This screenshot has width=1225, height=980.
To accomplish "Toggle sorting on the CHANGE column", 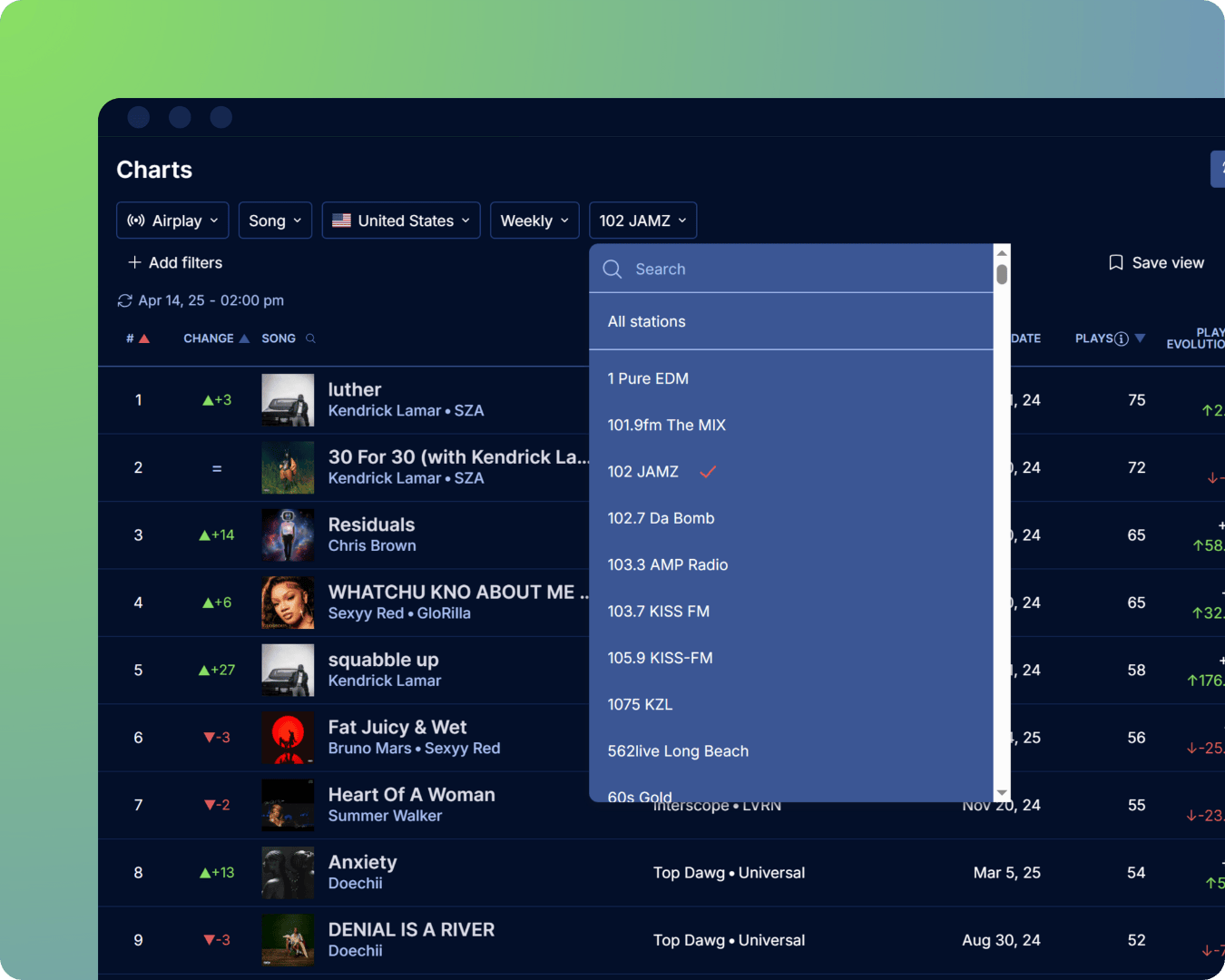I will pos(243,338).
